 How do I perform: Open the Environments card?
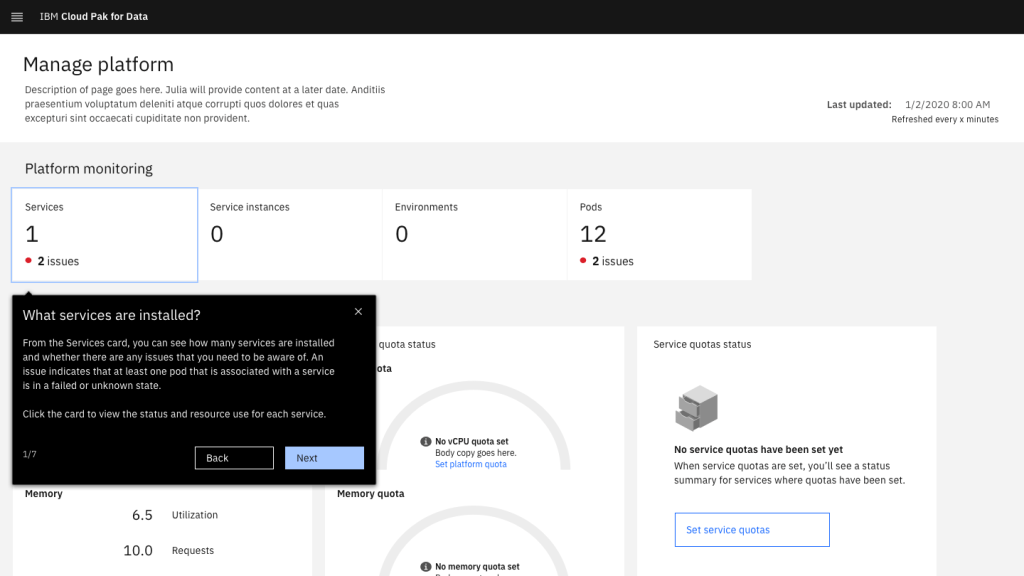point(474,234)
